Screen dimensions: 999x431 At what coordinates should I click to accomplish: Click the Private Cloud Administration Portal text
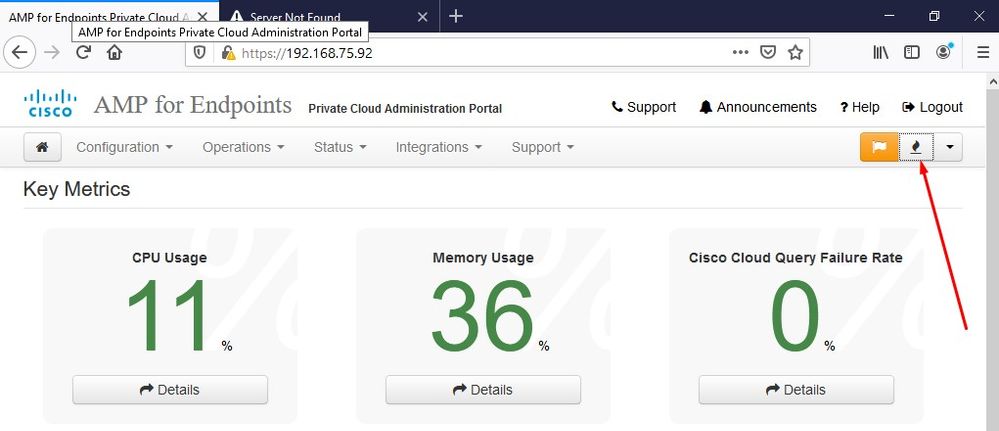(405, 109)
